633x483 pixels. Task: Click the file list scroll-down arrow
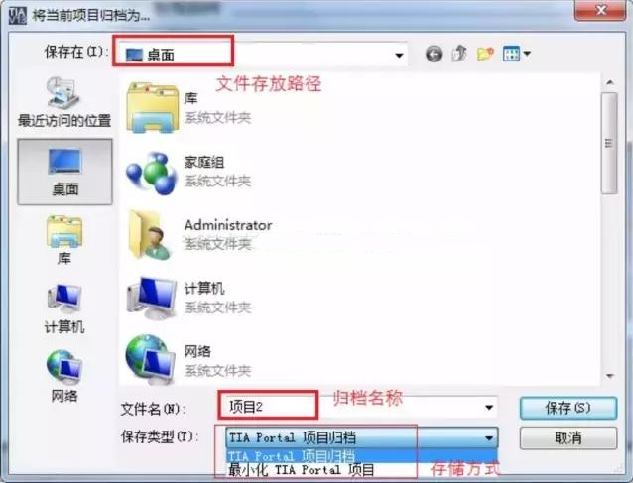coord(610,376)
